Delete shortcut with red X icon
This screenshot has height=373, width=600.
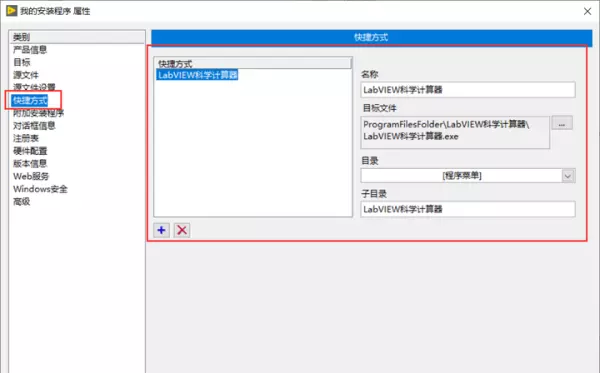point(182,230)
